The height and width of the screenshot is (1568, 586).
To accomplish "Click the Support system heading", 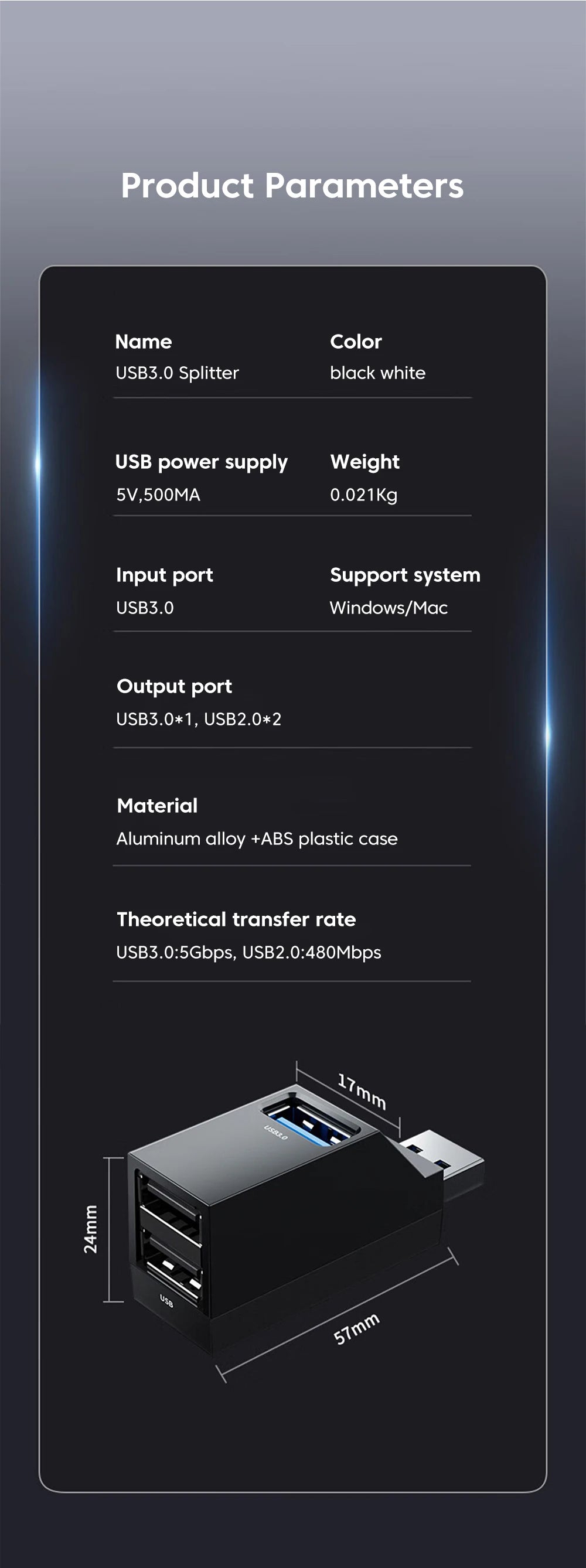I will pos(405,575).
